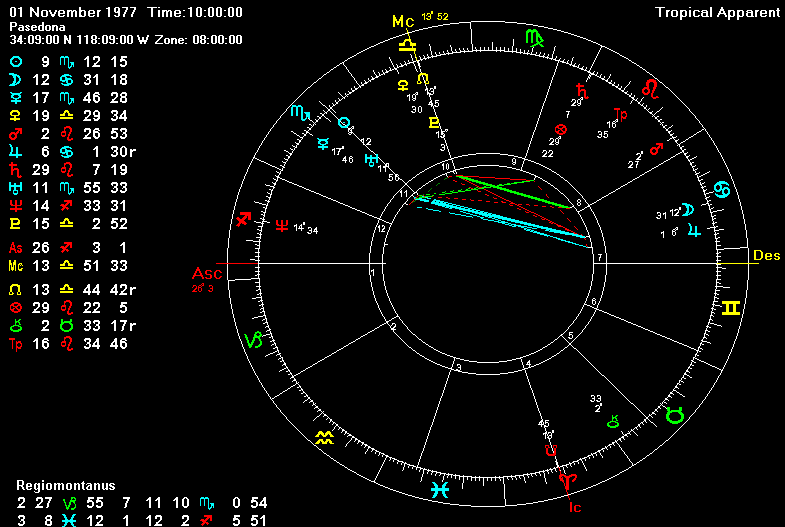Click the Jupiter glyph inside the chart wheel
785x527 pixels.
click(x=694, y=230)
